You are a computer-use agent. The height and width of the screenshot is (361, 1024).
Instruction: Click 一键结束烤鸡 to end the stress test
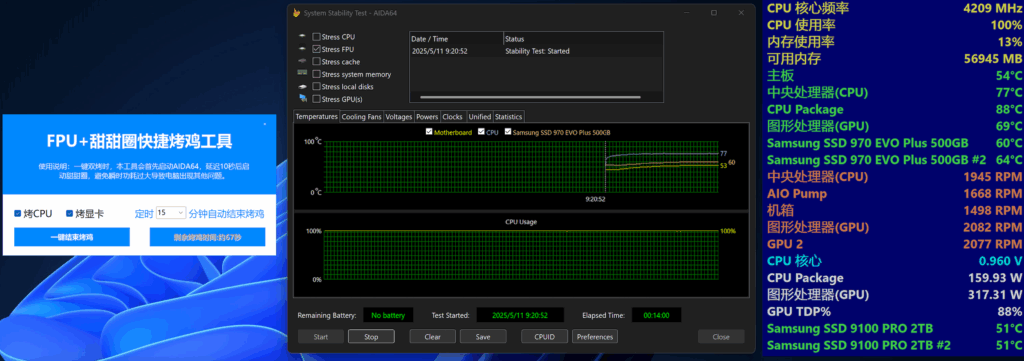click(x=72, y=237)
